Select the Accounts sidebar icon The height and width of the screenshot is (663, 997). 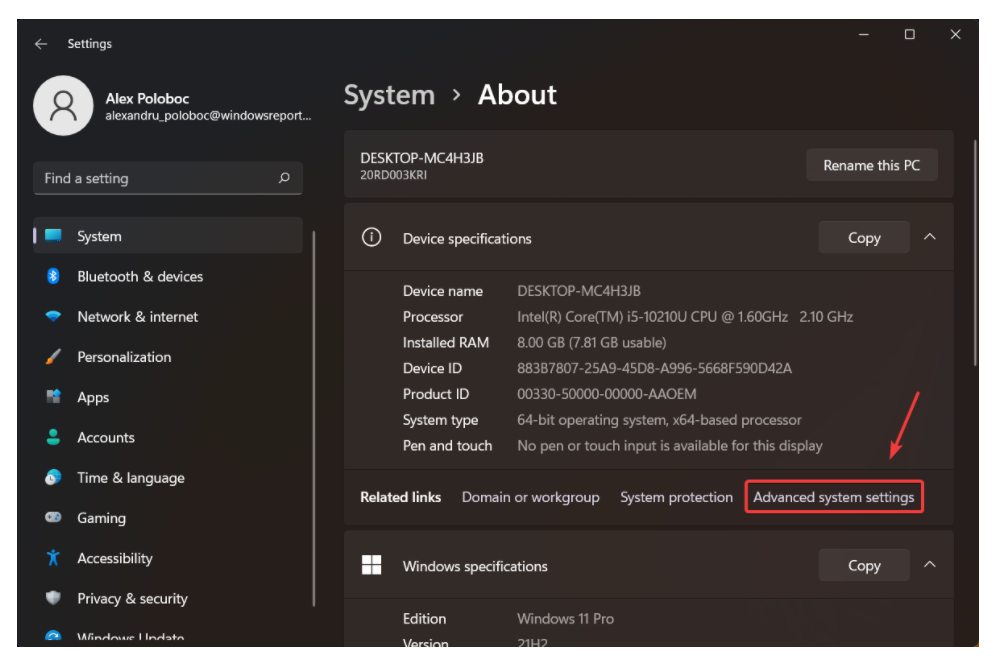click(52, 437)
